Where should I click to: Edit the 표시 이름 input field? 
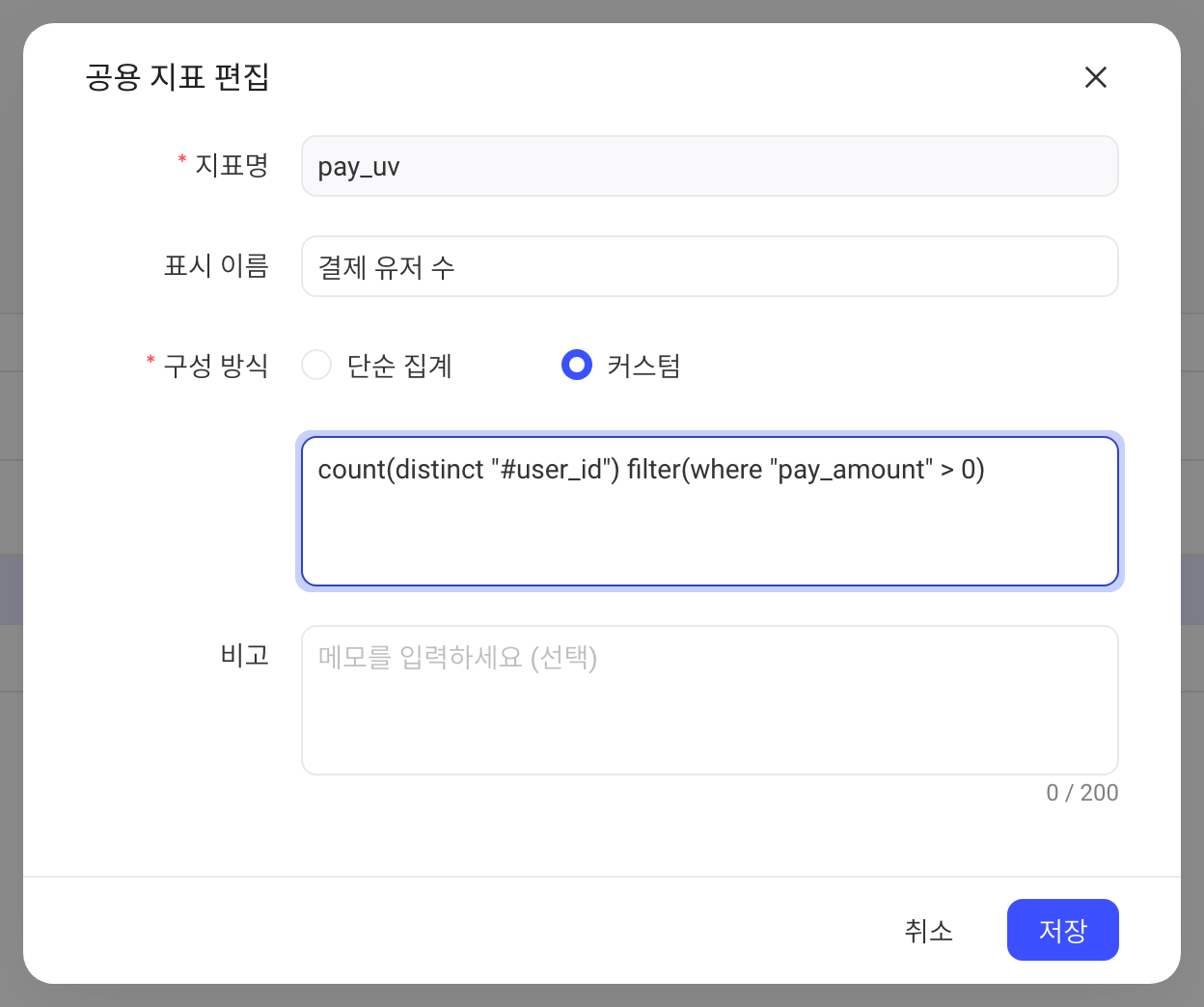pos(710,266)
